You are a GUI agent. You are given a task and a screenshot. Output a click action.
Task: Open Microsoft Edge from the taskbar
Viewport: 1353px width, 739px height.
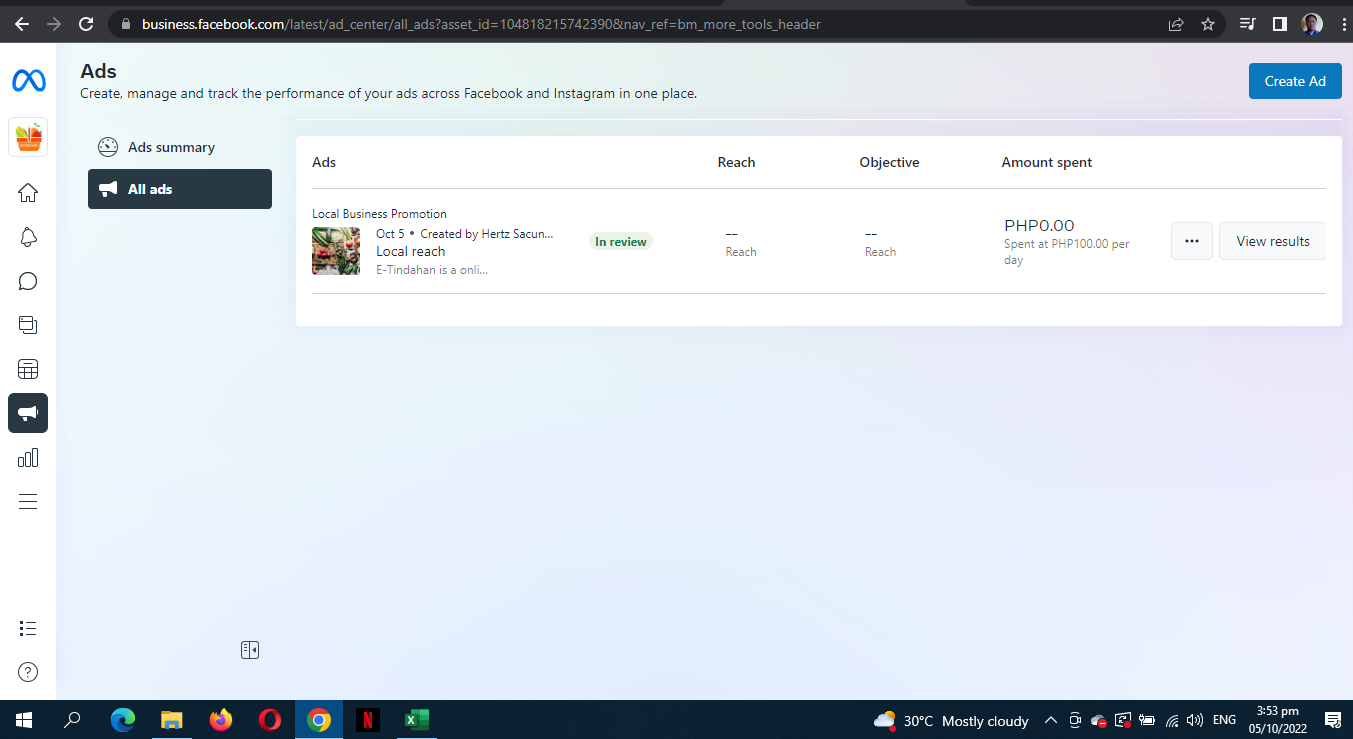click(x=123, y=719)
